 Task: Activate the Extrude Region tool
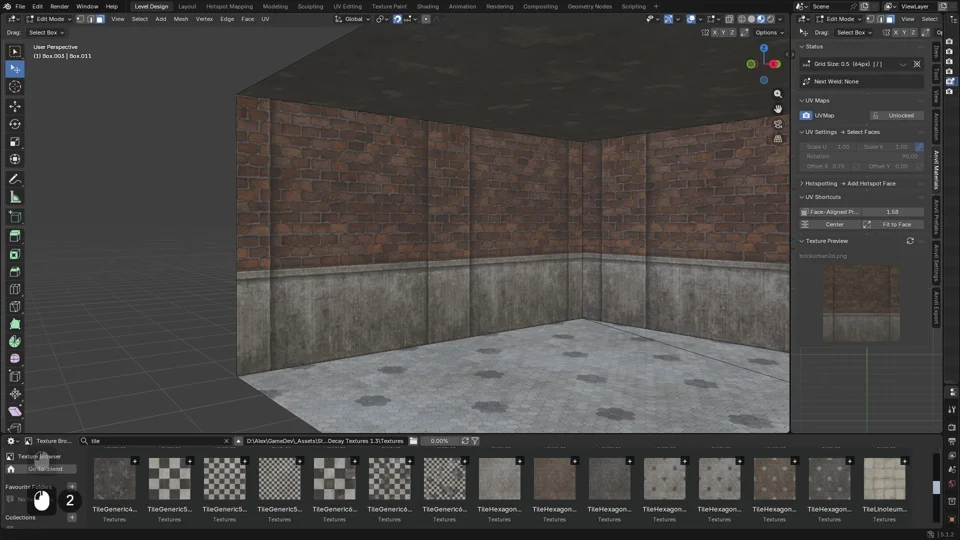[15, 236]
